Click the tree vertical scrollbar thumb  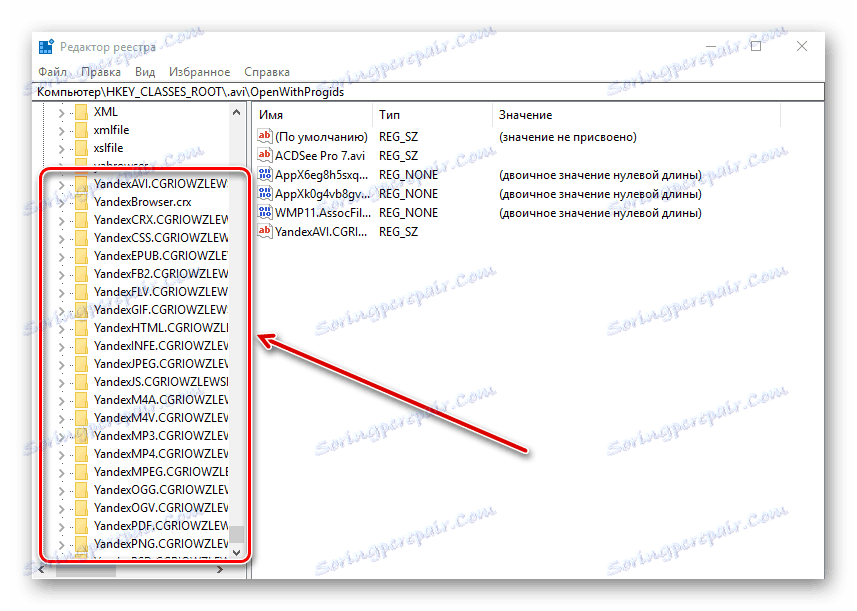(x=237, y=534)
